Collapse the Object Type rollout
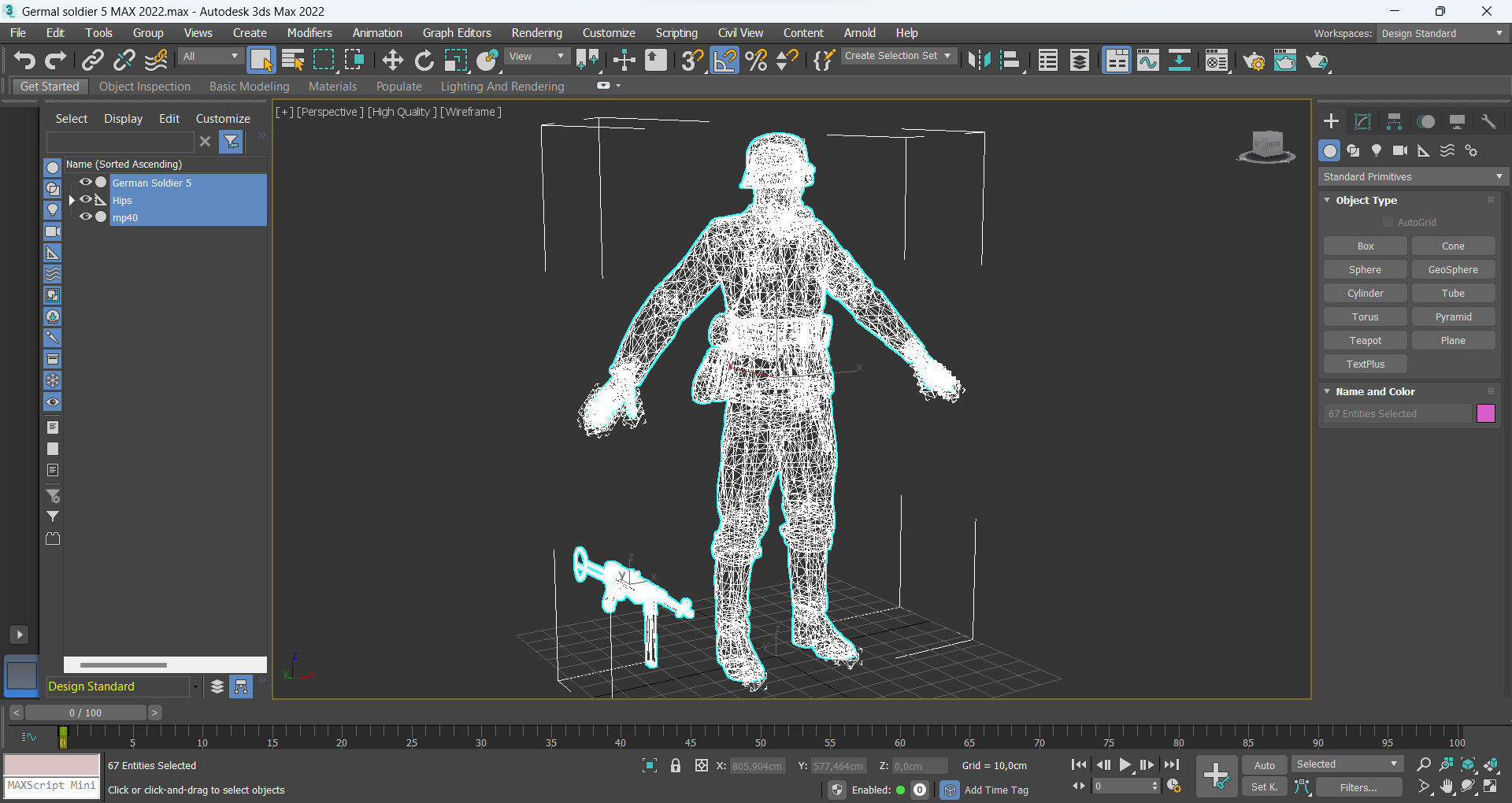 point(1327,200)
